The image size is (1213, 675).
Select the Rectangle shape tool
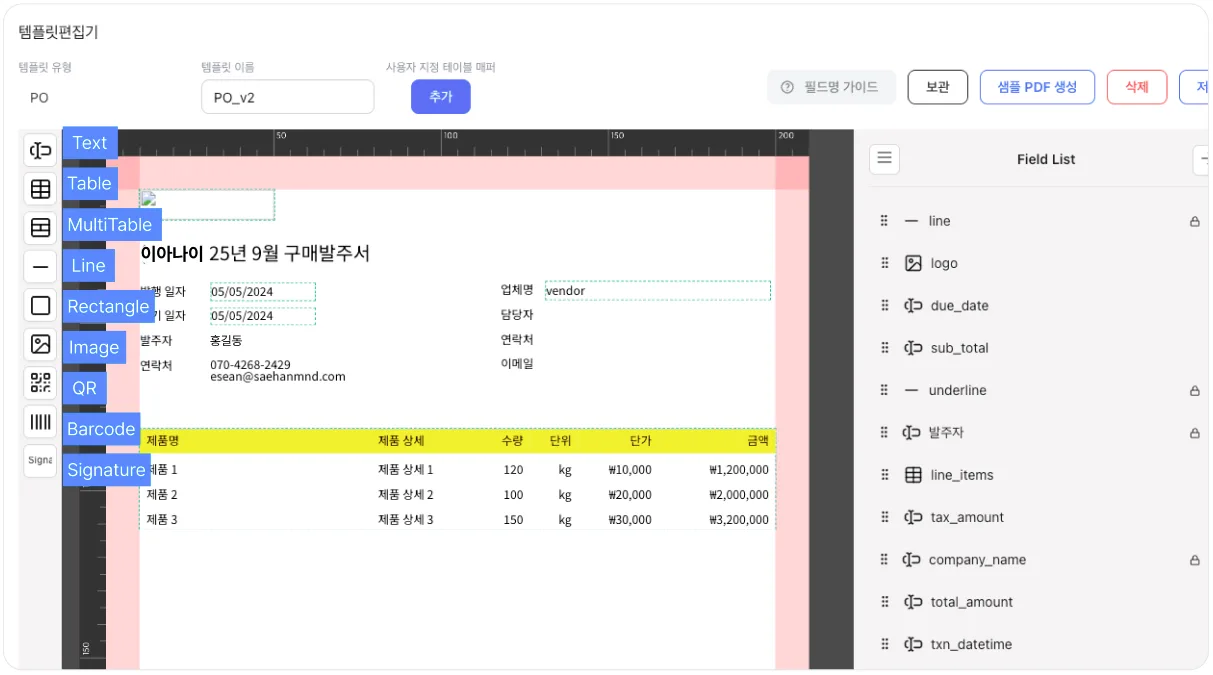click(x=40, y=305)
